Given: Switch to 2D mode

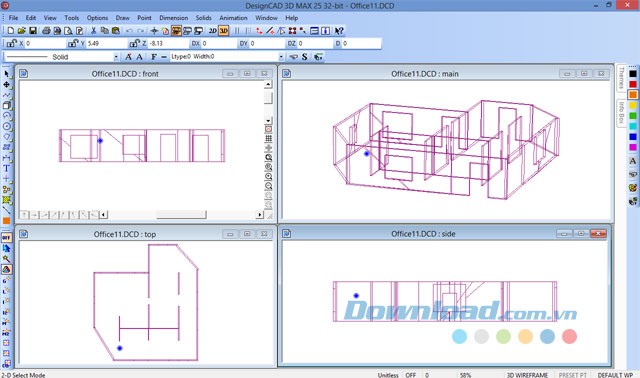Looking at the screenshot, I should coord(212,31).
